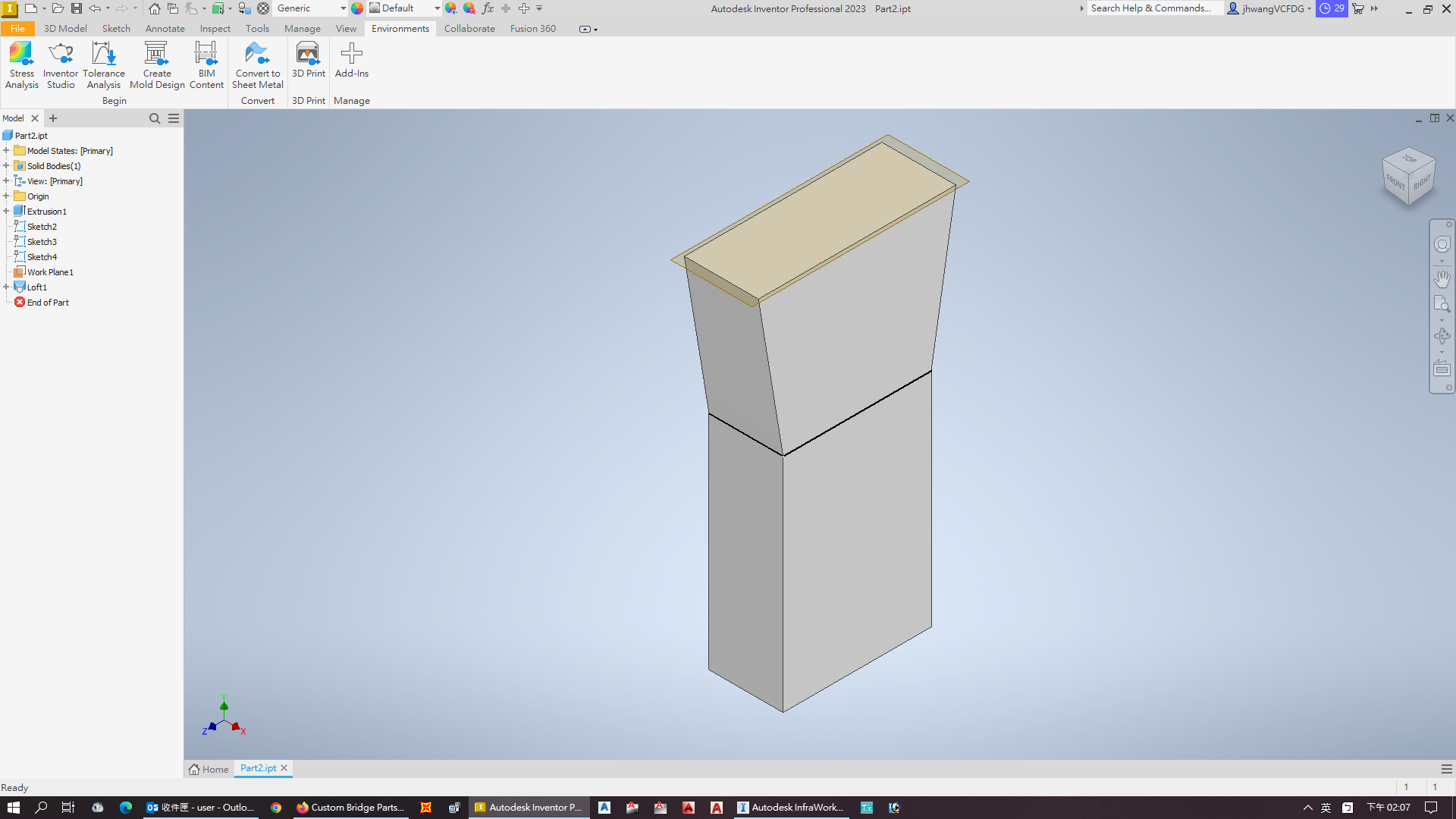Select the Pan hand navigation tool

click(x=1442, y=279)
